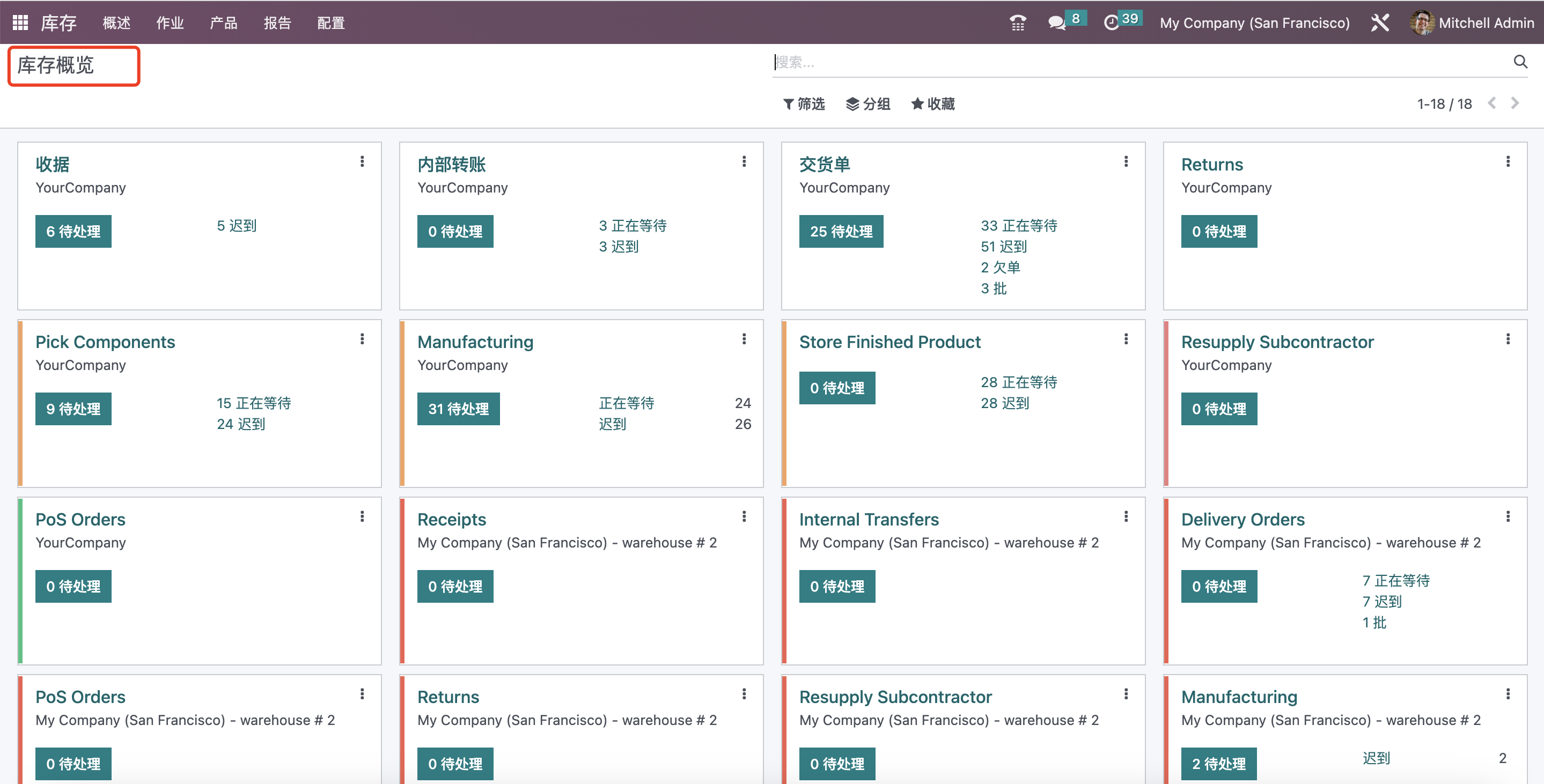Image resolution: width=1544 pixels, height=784 pixels.
Task: Open kebab menu on Delivery Orders card
Action: [1508, 516]
